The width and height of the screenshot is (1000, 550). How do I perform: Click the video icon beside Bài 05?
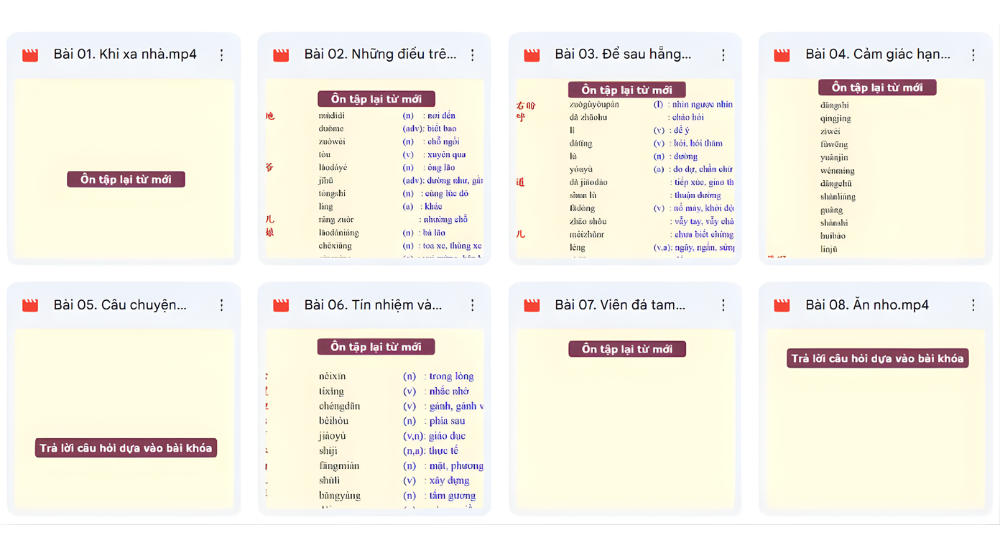[x=30, y=306]
